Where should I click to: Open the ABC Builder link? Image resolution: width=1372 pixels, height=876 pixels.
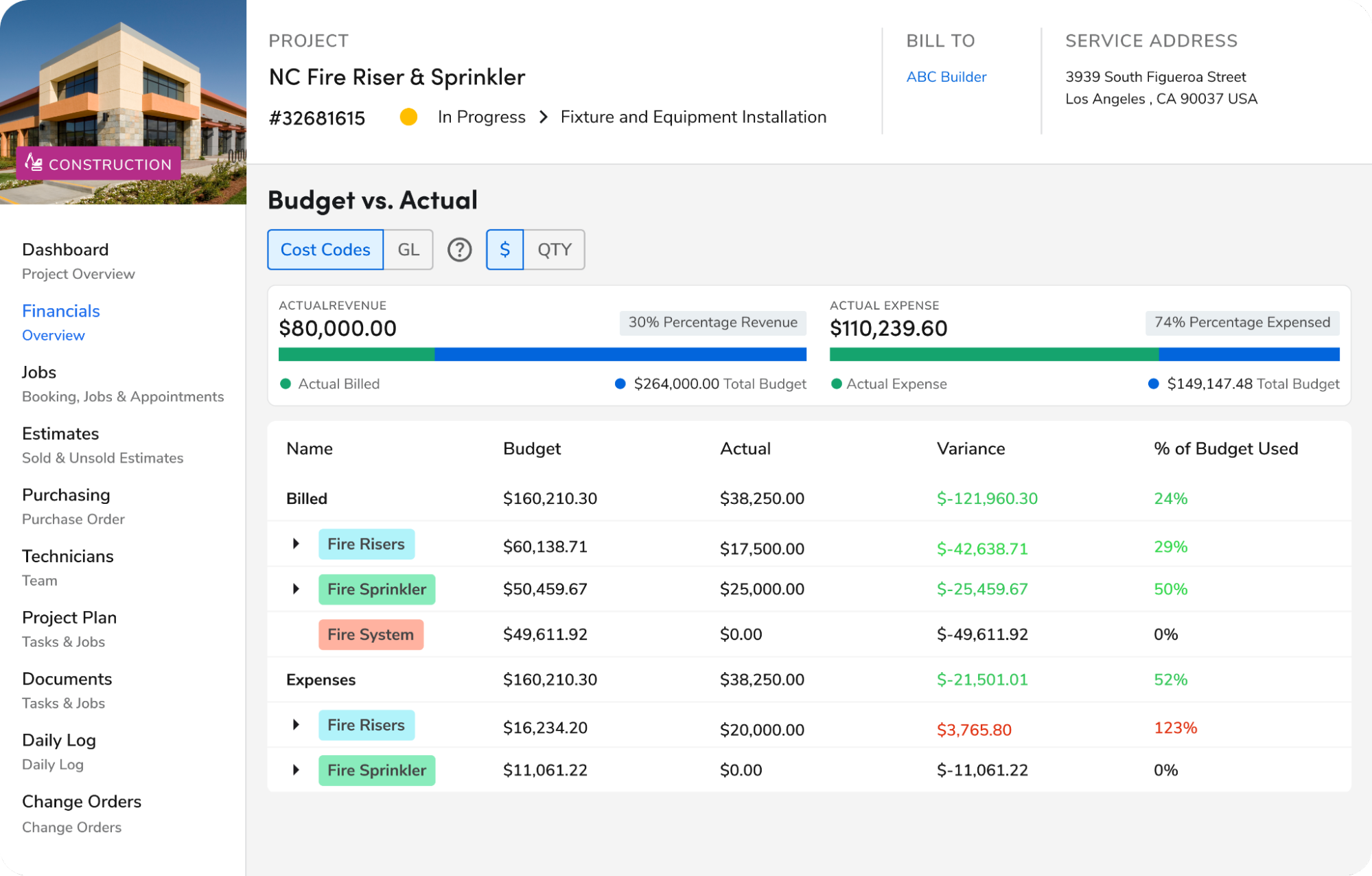946,77
